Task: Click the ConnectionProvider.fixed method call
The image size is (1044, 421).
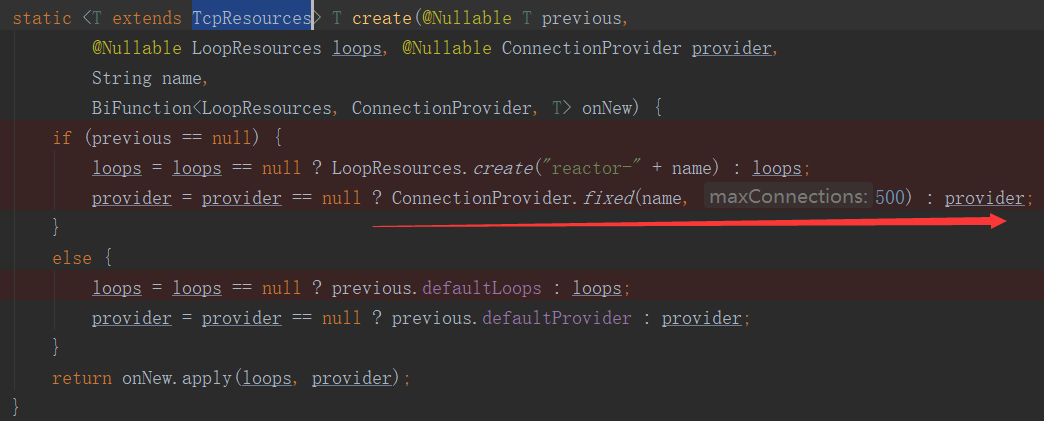Action: tap(512, 198)
